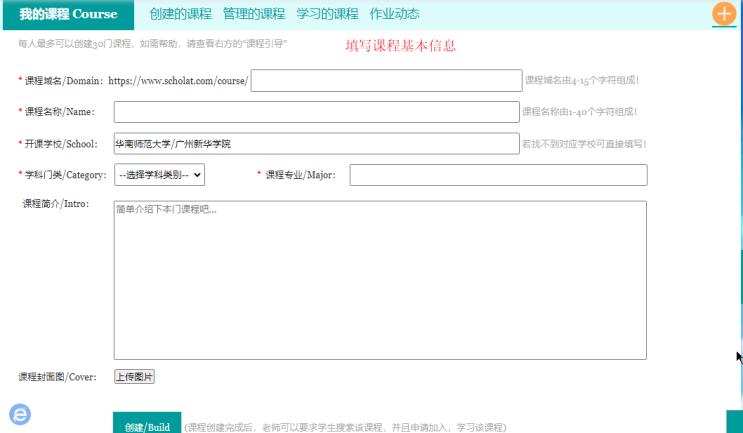Click the 填写课程基本信息 red heading
Image resolution: width=743 pixels, height=433 pixels.
400,45
